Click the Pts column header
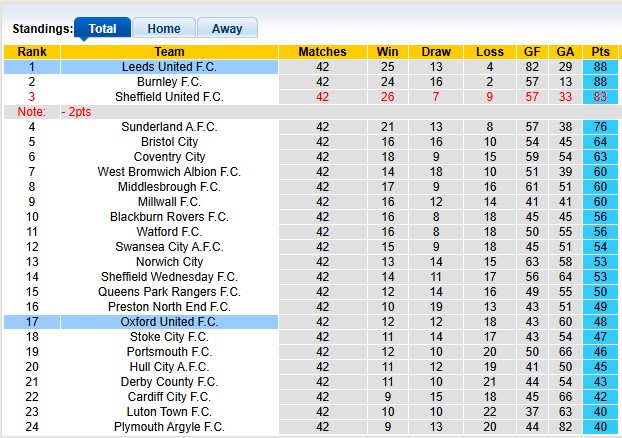The width and height of the screenshot is (622, 438). (600, 52)
